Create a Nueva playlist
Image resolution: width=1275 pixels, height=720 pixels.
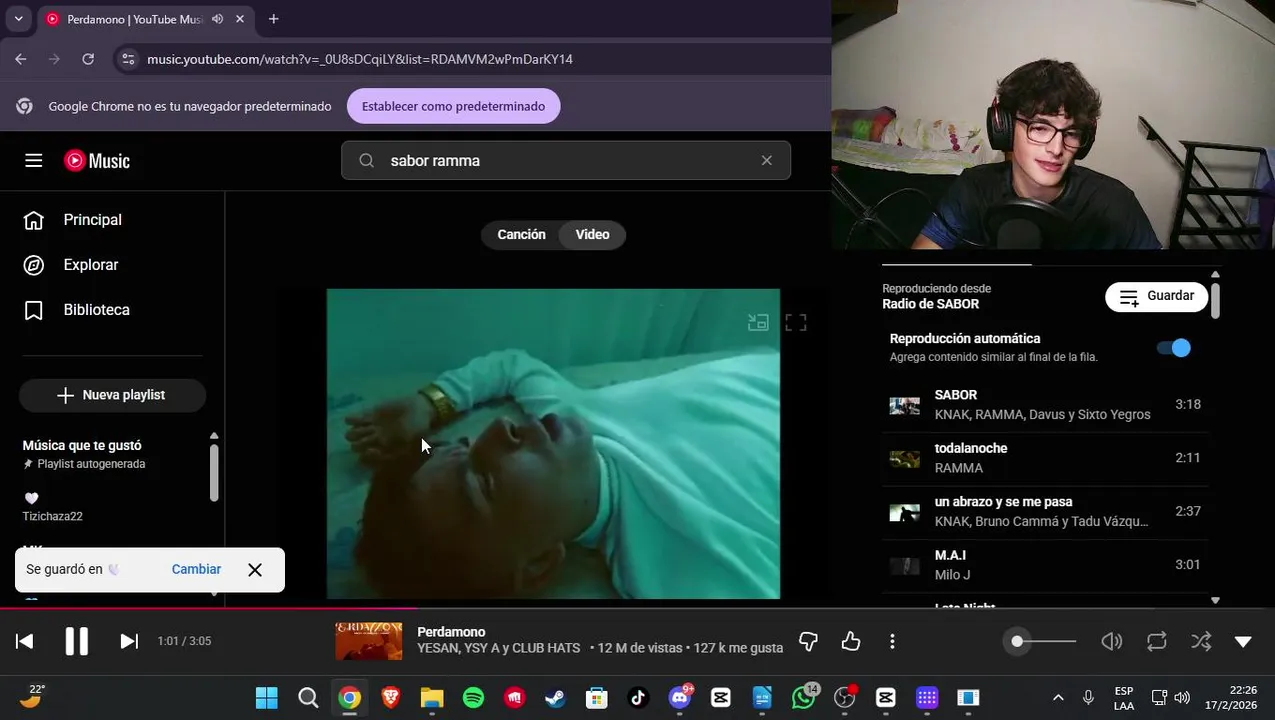click(112, 395)
